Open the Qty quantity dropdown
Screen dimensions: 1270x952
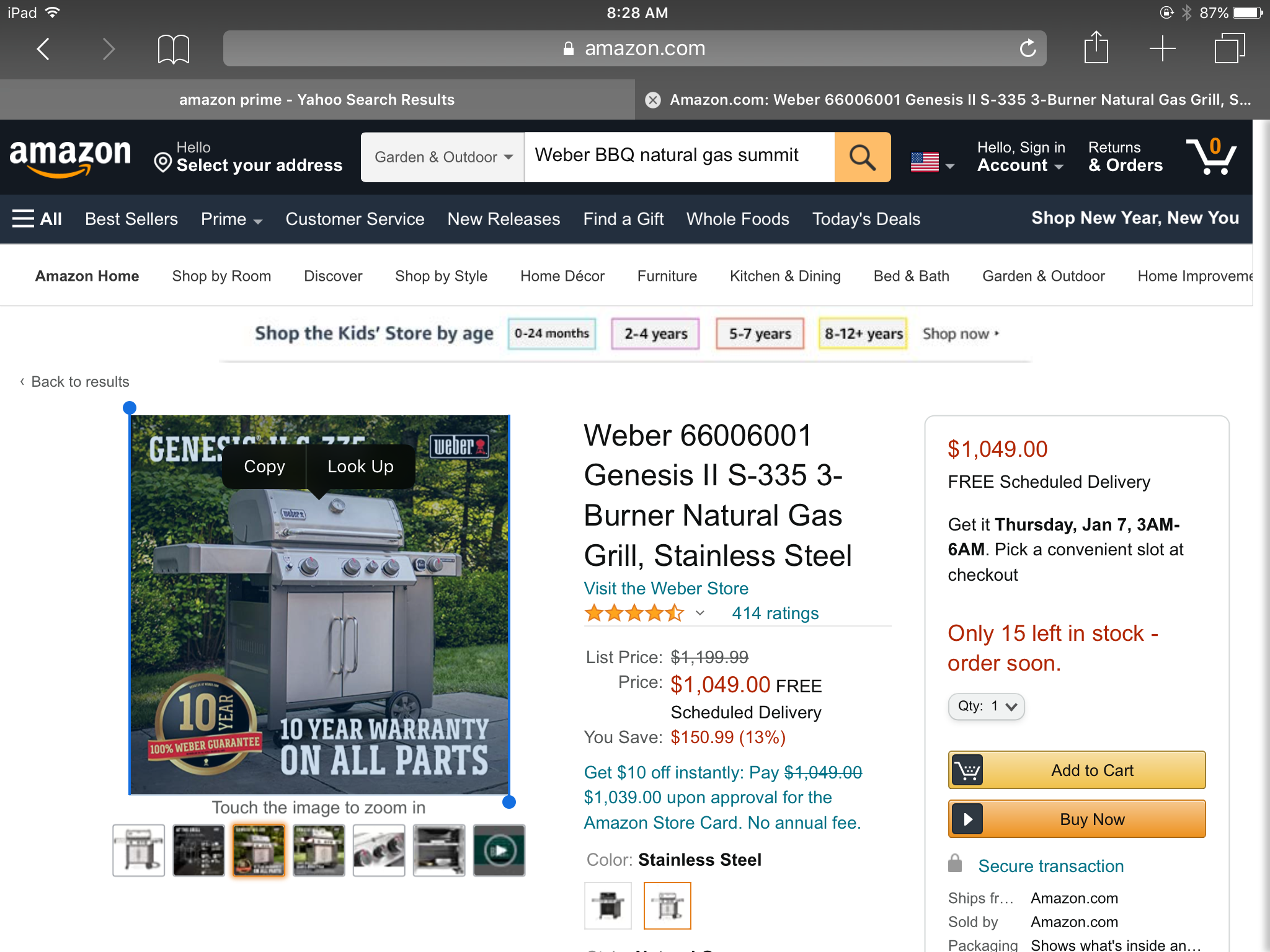(986, 707)
